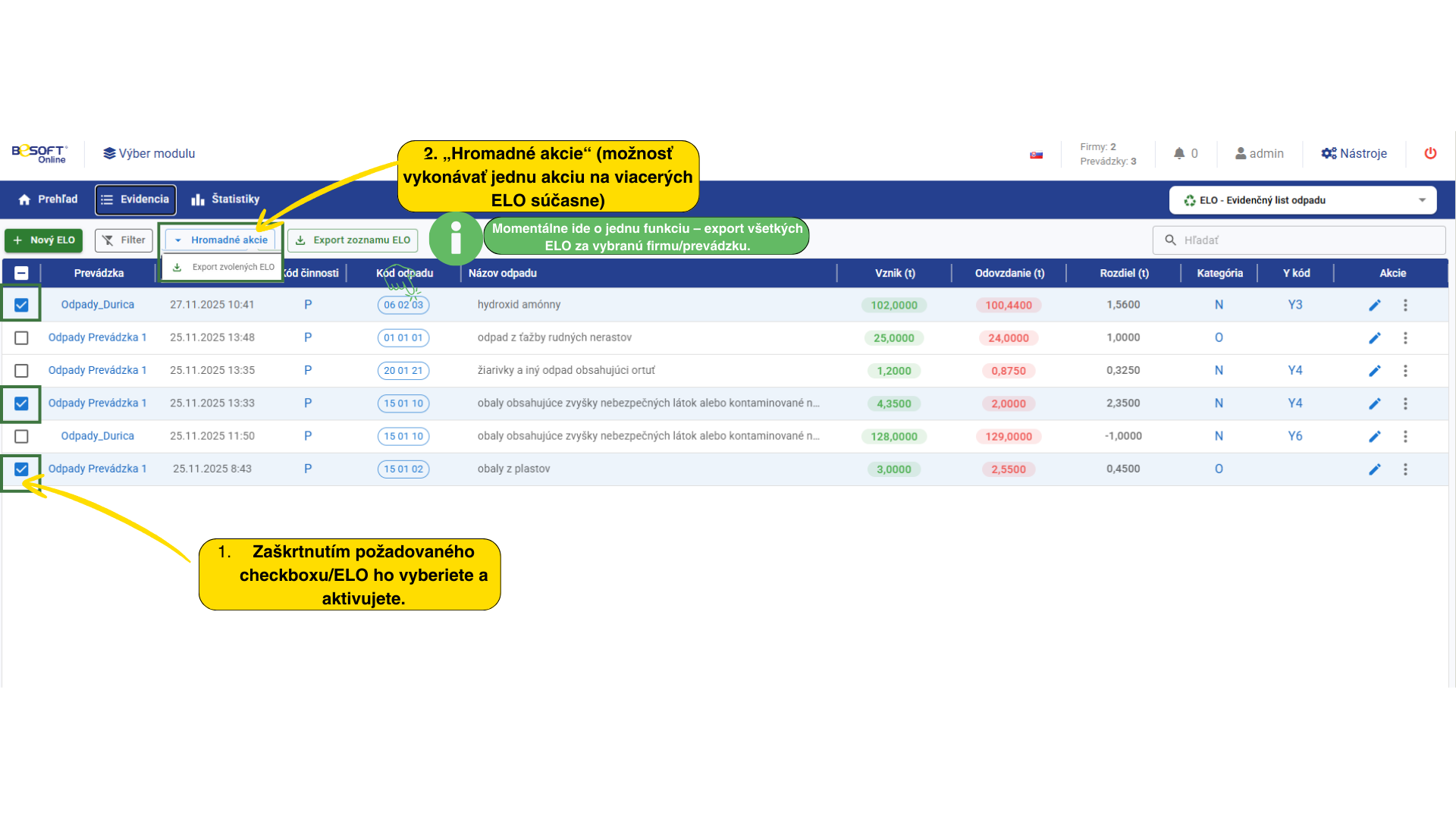This screenshot has width=1456, height=819.
Task: Open three-dot menu for obaly z plastov row
Action: [1405, 469]
